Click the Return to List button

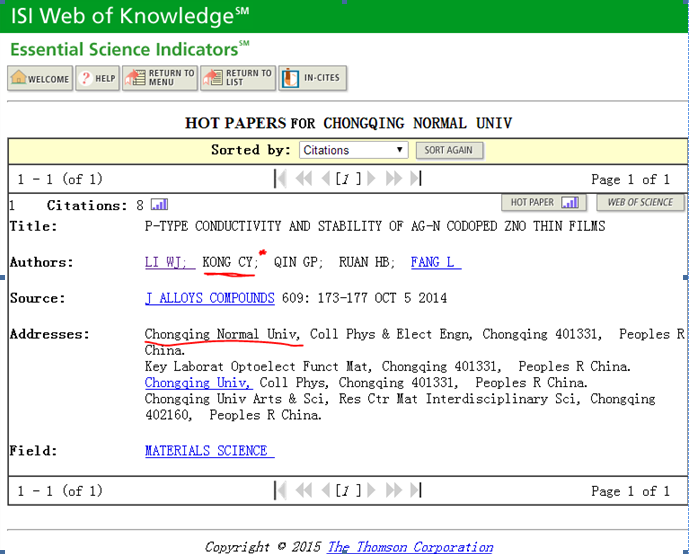point(237,79)
